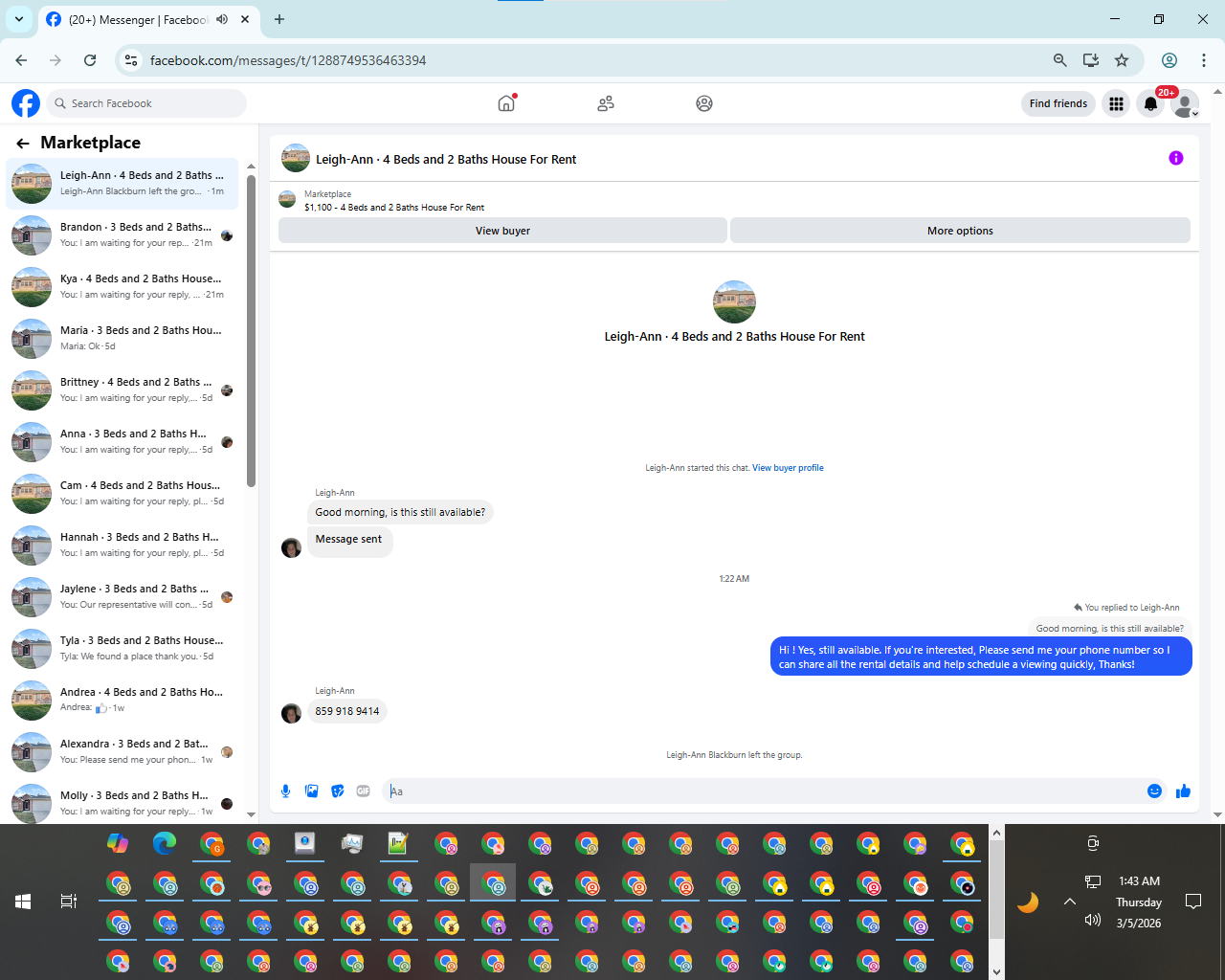Screen dimensions: 1225x980
Task: Click the listing thumbnail beside Marketplace price
Action: [x=287, y=199]
